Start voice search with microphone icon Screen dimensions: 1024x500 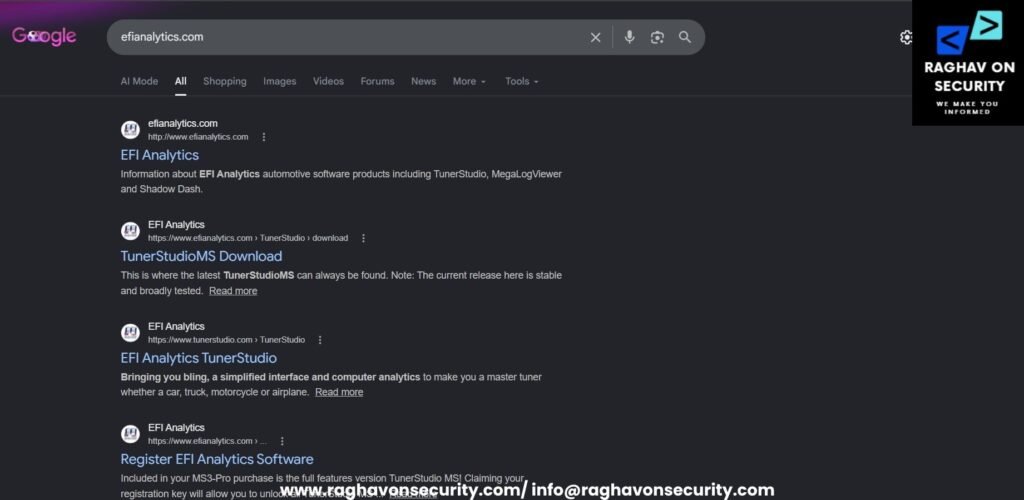[630, 37]
